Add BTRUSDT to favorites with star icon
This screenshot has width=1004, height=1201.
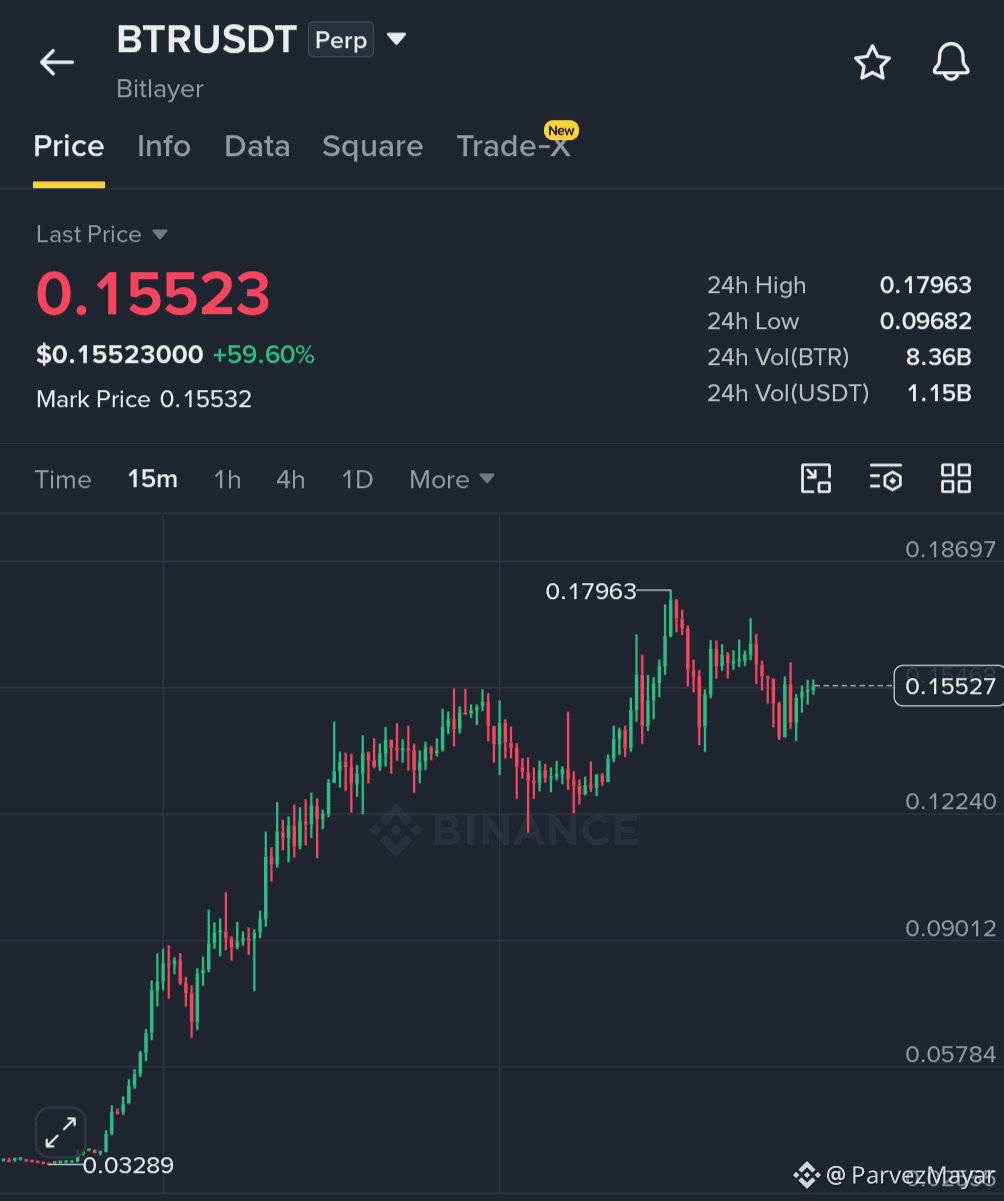tap(872, 63)
